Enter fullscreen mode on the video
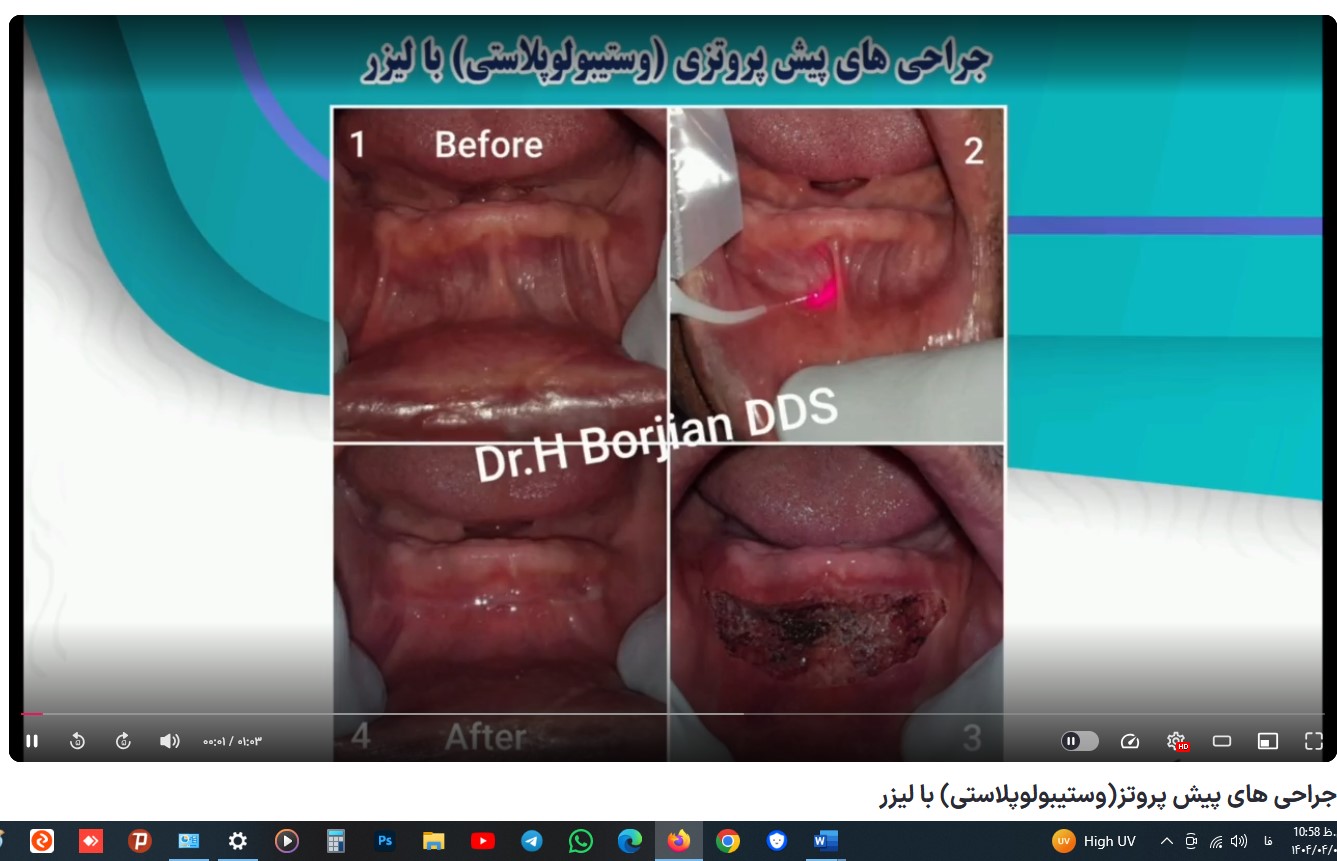Viewport: 1337px width, 861px height. [1313, 741]
